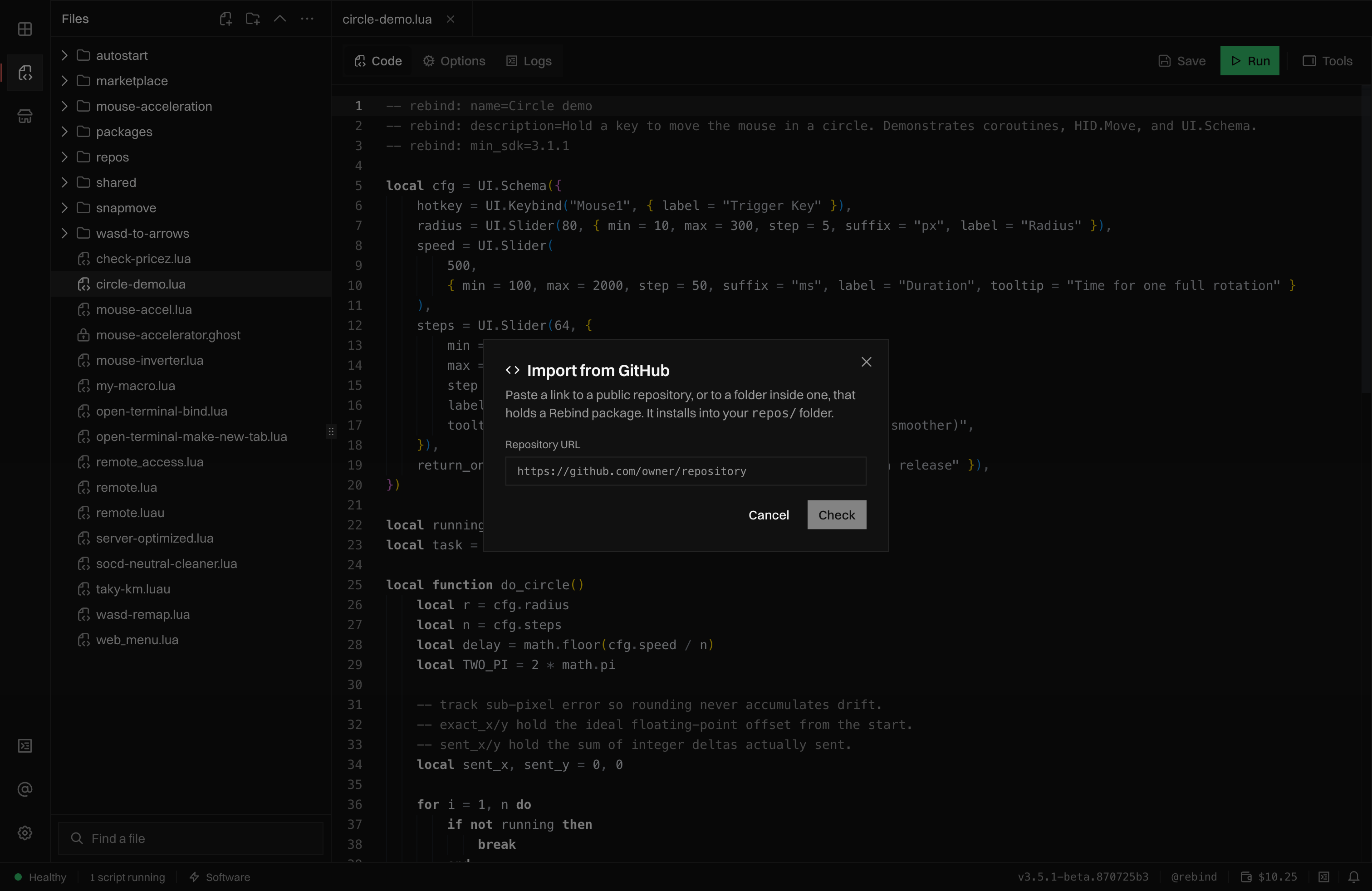Expand the wasd-to-arrows folder
Image resolution: width=1372 pixels, height=891 pixels.
pos(191,233)
